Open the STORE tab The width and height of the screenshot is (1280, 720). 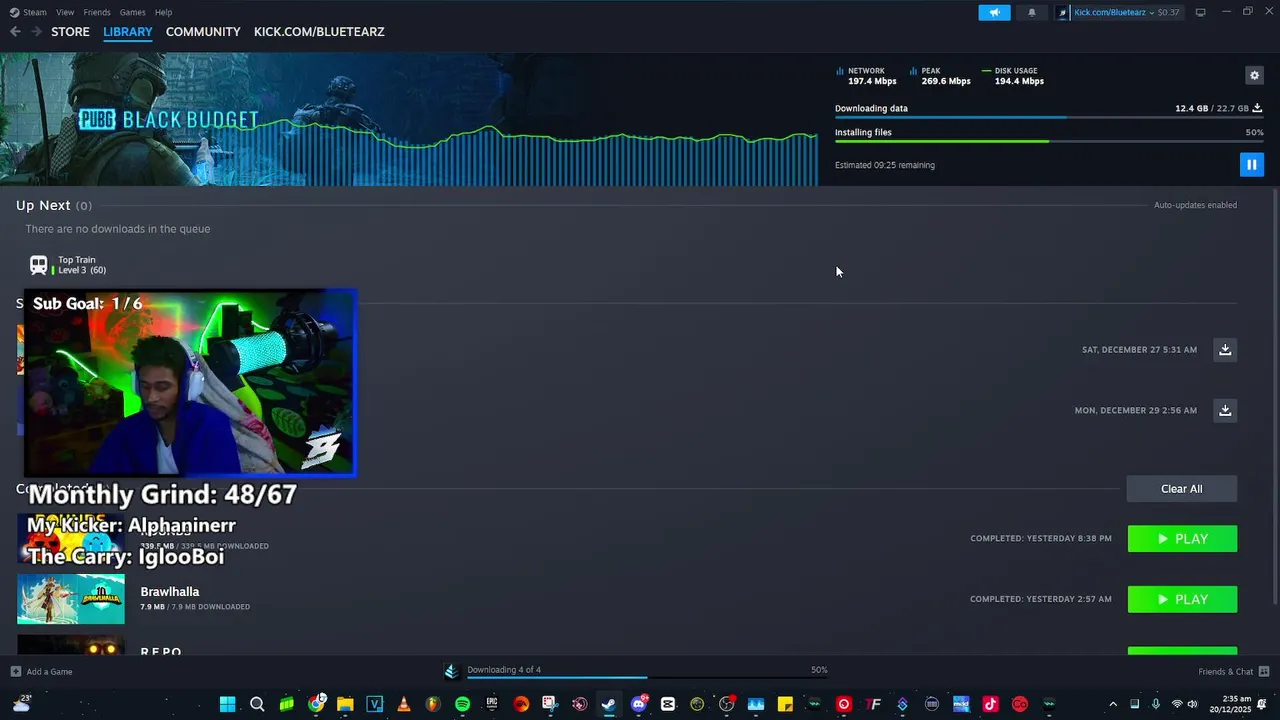pos(70,31)
